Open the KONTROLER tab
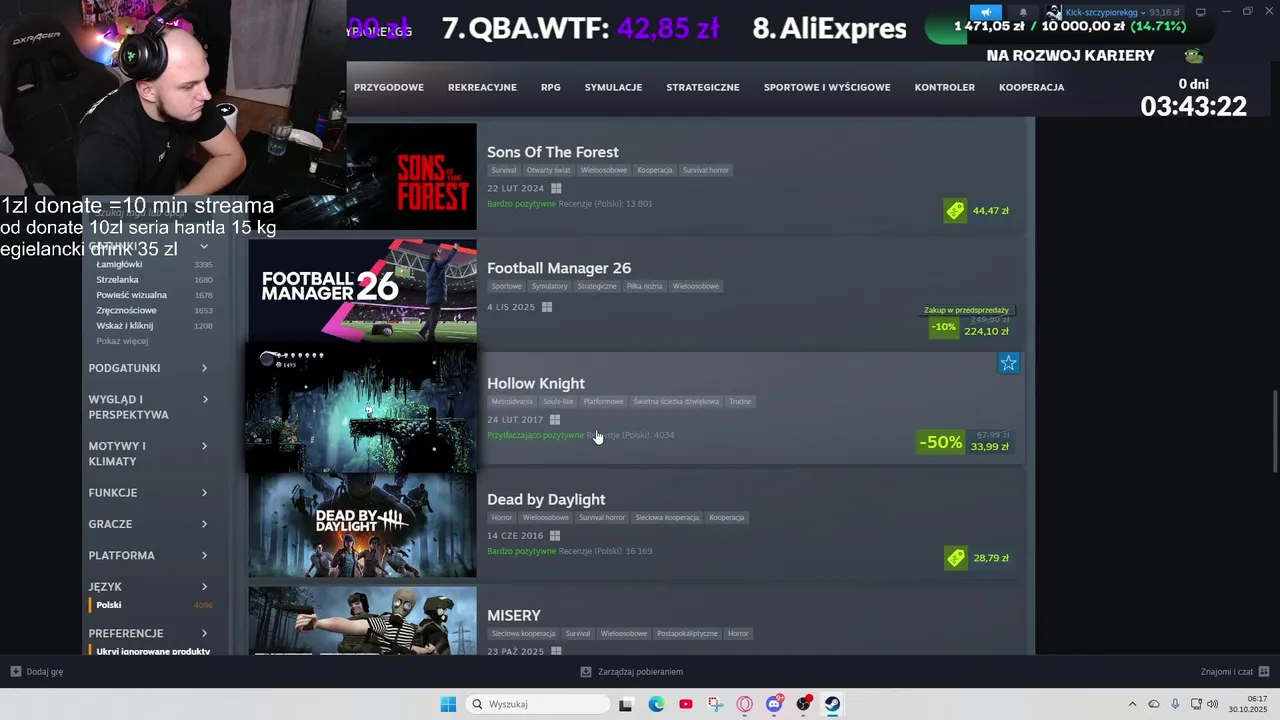 (x=944, y=87)
